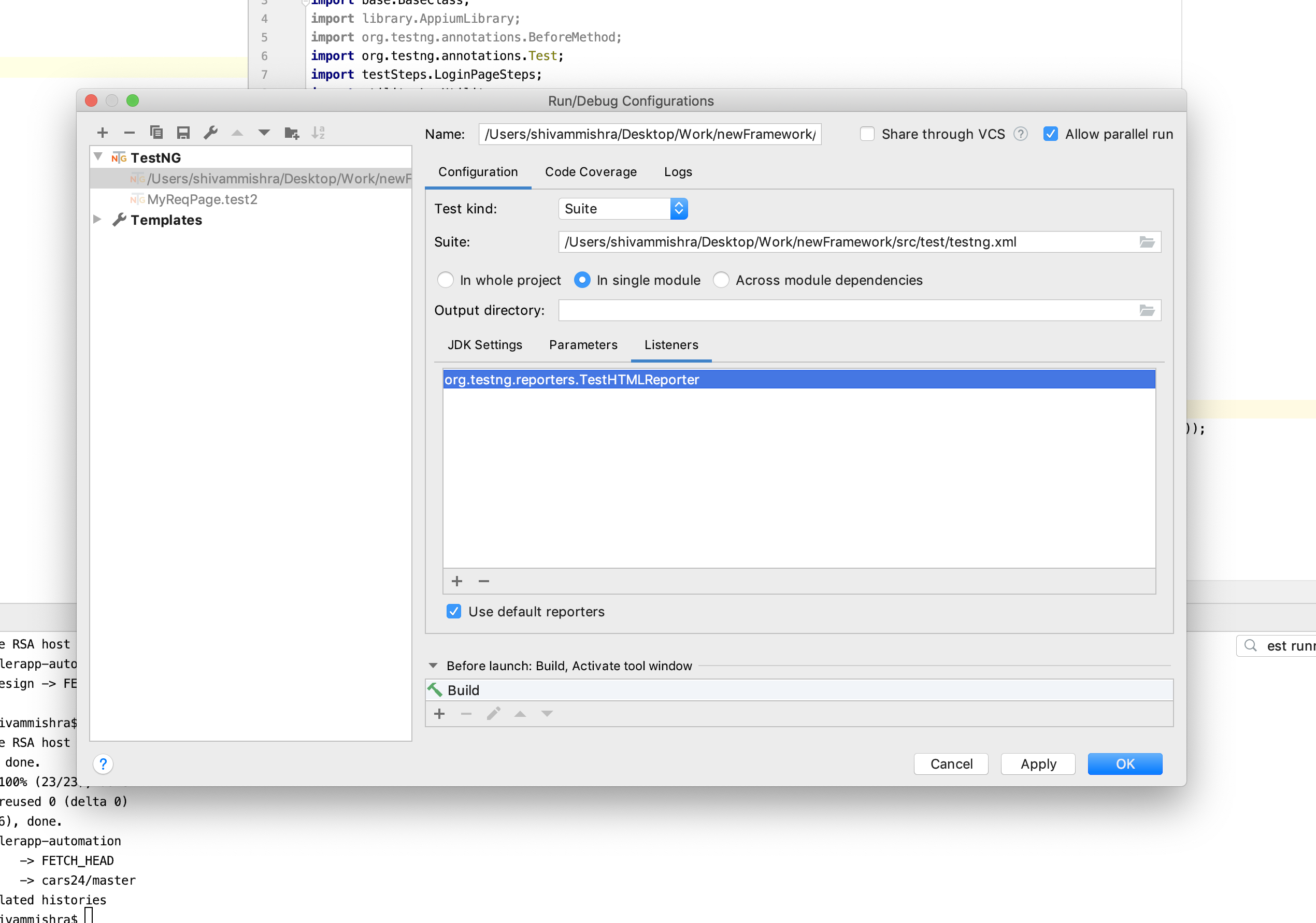Screen dimensions: 1316x923
Task: Add a Before launch task
Action: click(x=440, y=714)
